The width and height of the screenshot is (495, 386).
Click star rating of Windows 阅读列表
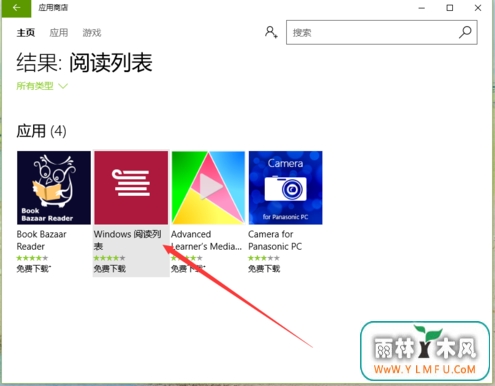[x=109, y=258]
